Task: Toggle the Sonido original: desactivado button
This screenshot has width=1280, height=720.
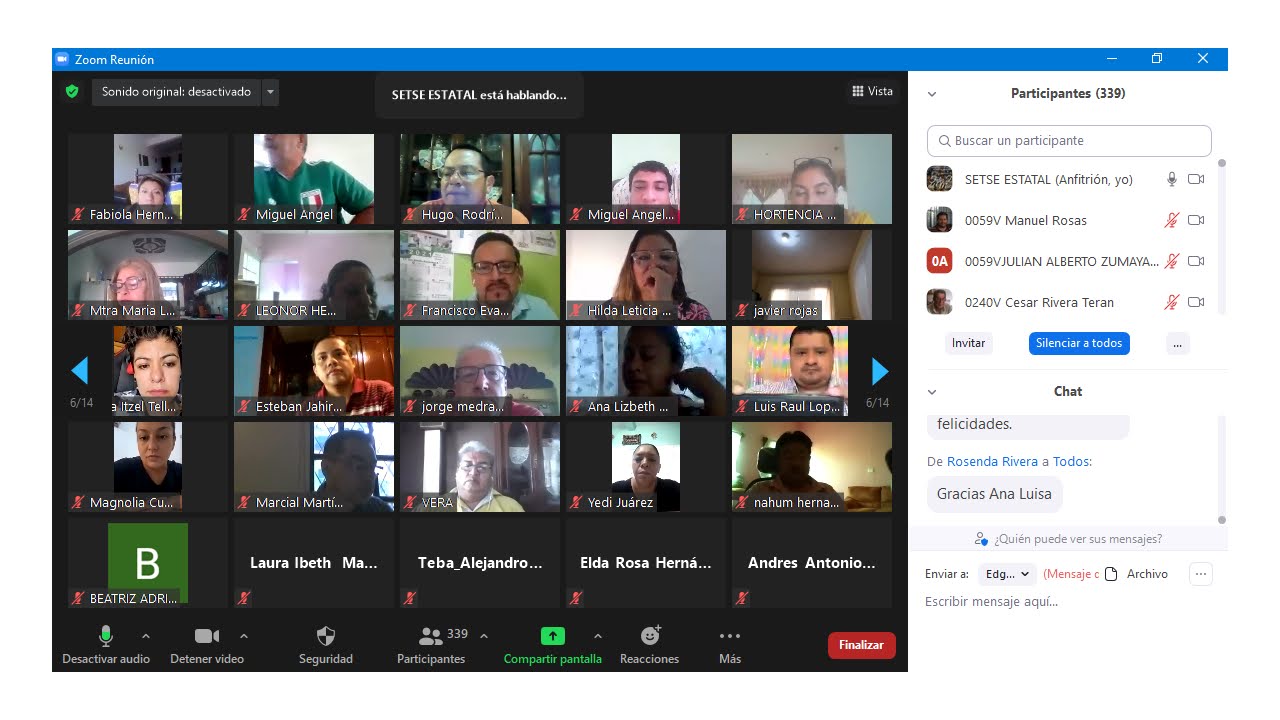Action: [177, 92]
